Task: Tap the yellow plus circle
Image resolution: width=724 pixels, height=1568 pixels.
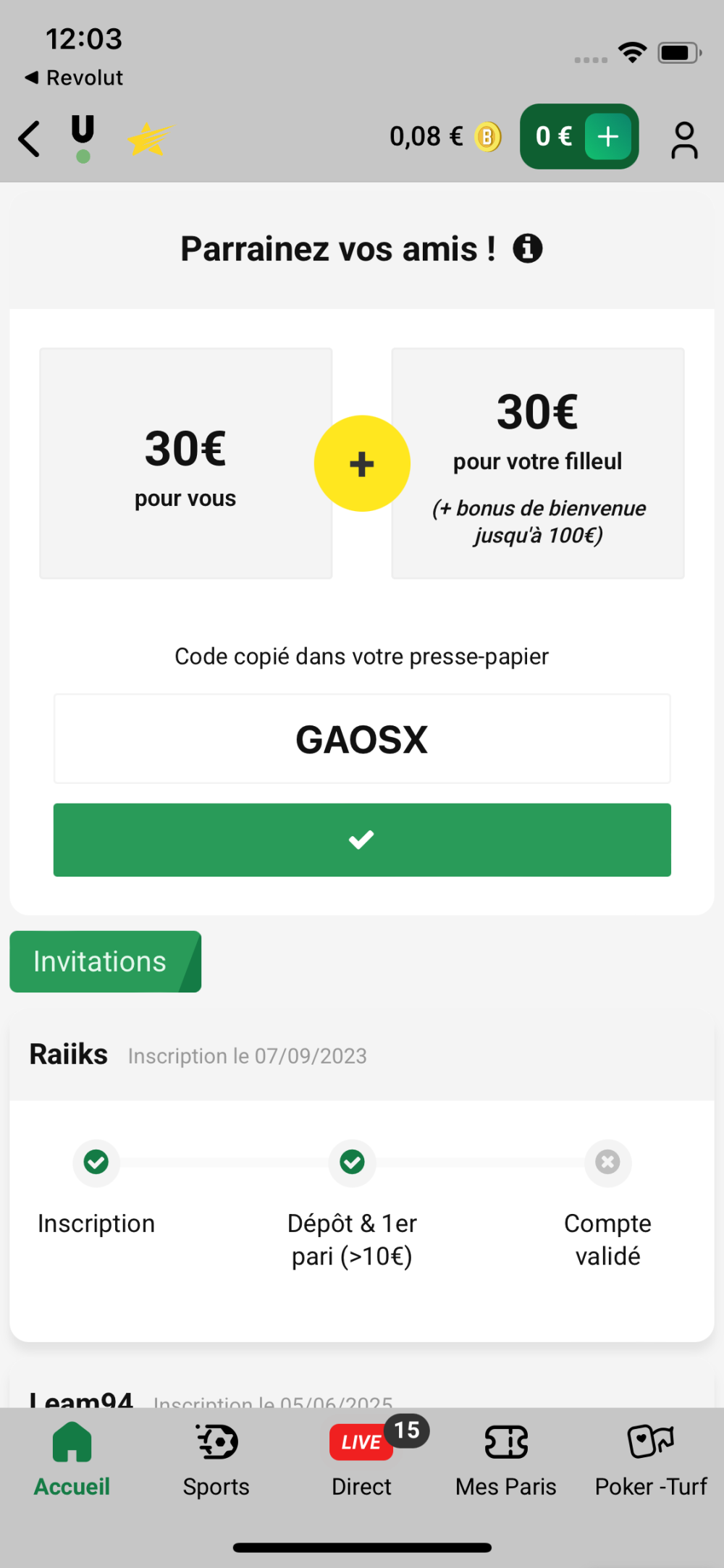Action: [x=362, y=463]
